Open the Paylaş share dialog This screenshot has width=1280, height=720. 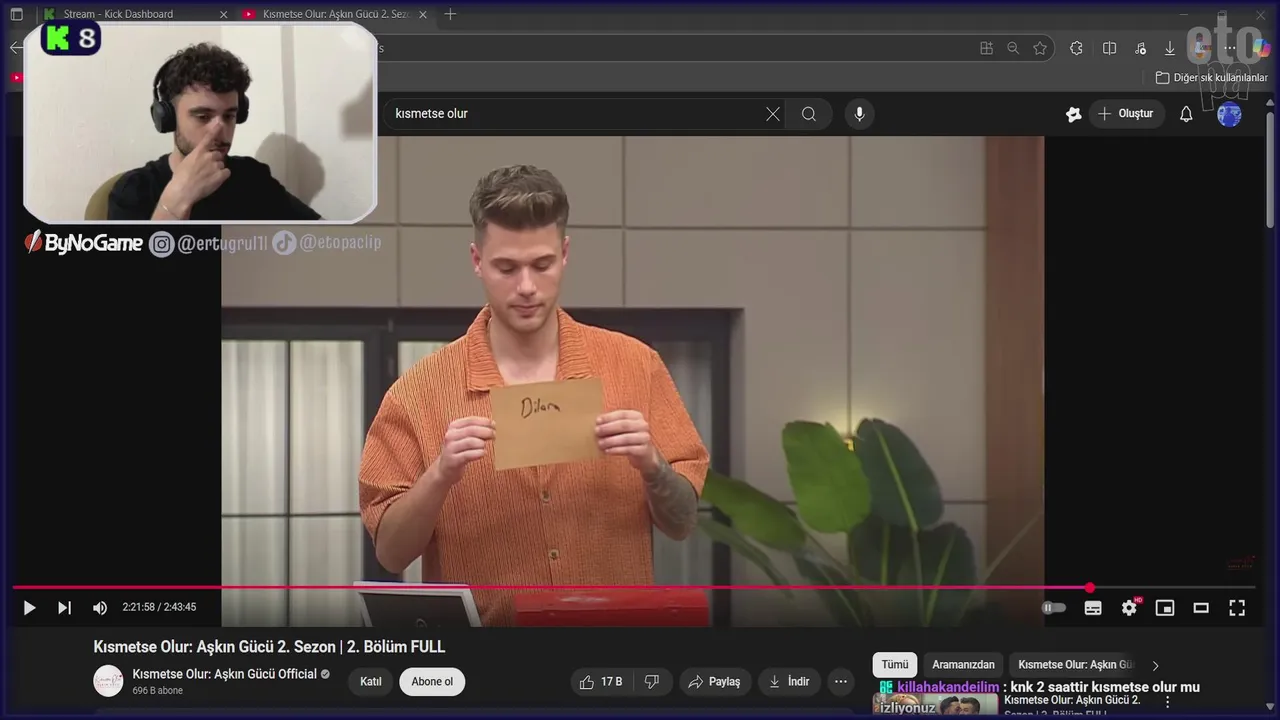pos(715,682)
